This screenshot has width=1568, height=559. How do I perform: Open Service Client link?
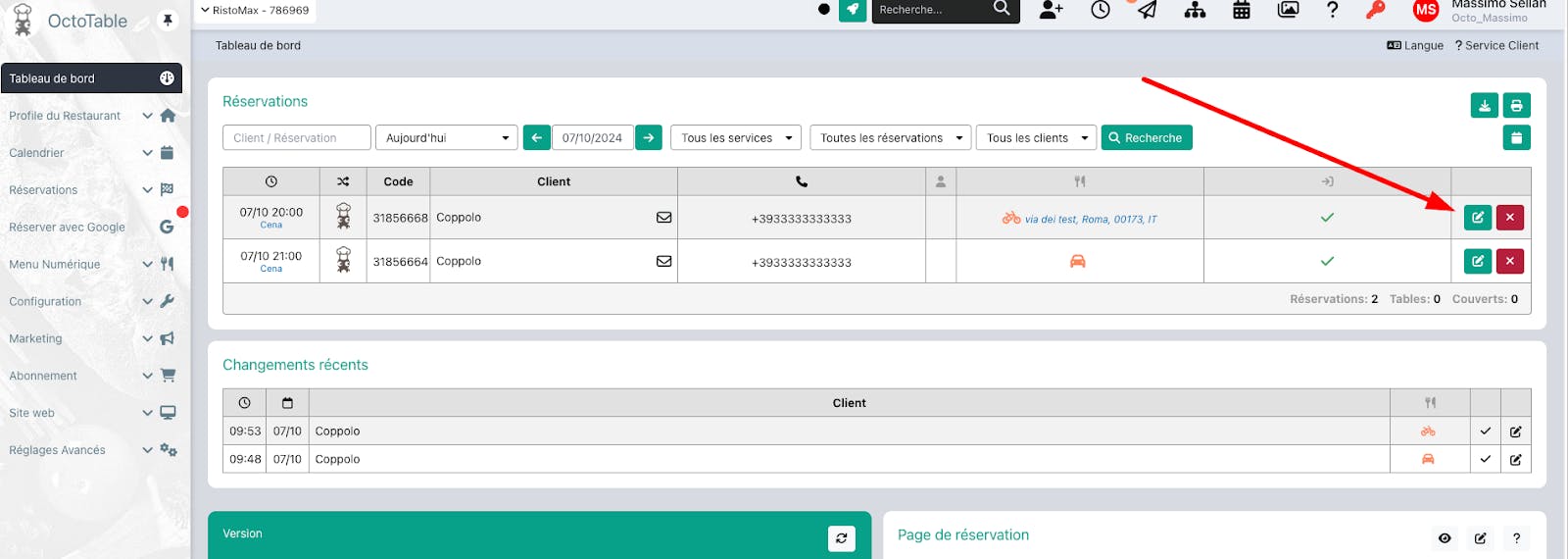pos(1496,46)
